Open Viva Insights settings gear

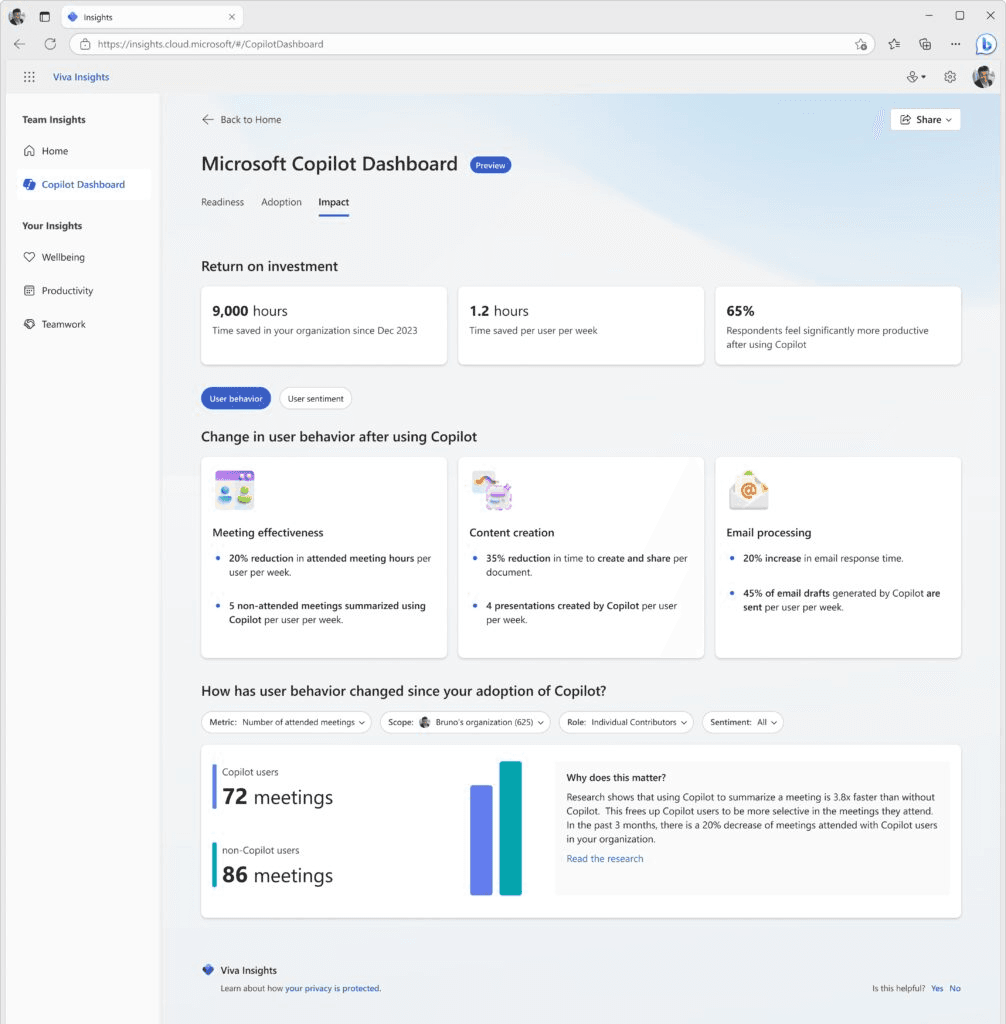[x=950, y=77]
